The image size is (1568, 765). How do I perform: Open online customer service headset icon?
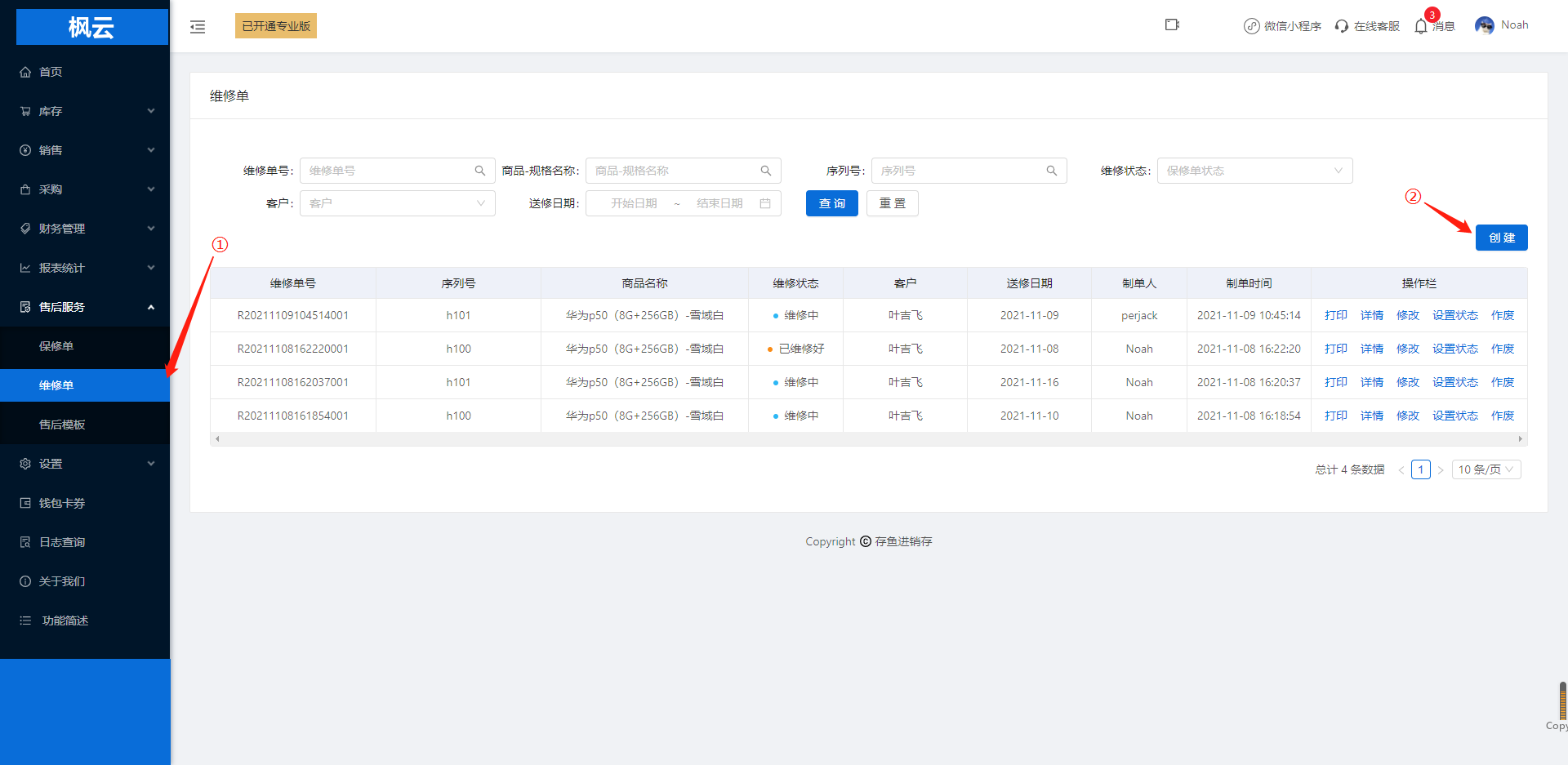tap(1341, 26)
